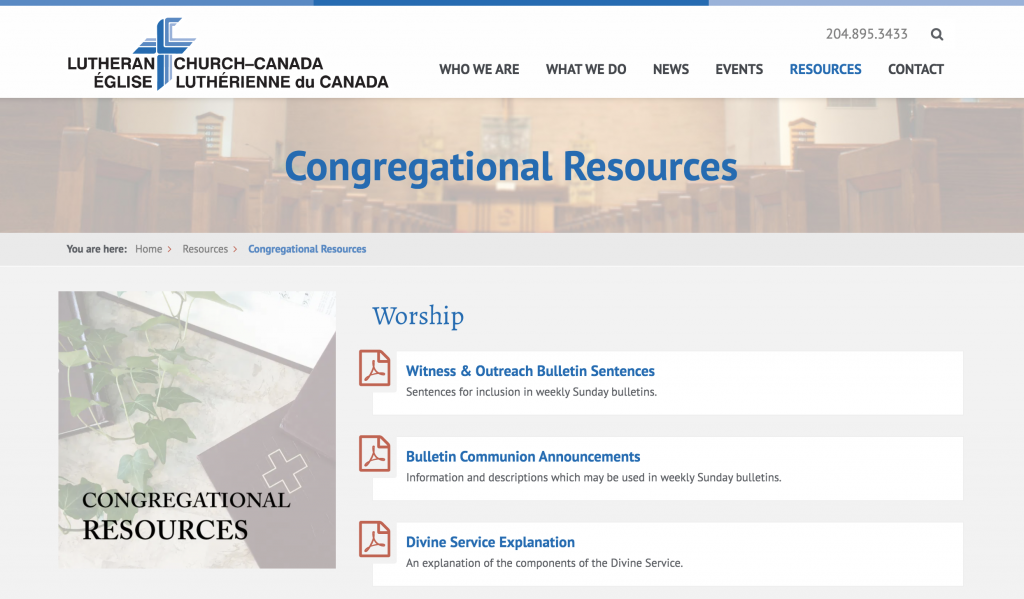Screen dimensions: 1024x599
Task: Click the Congregational Resources ivy image
Action: click(x=197, y=429)
